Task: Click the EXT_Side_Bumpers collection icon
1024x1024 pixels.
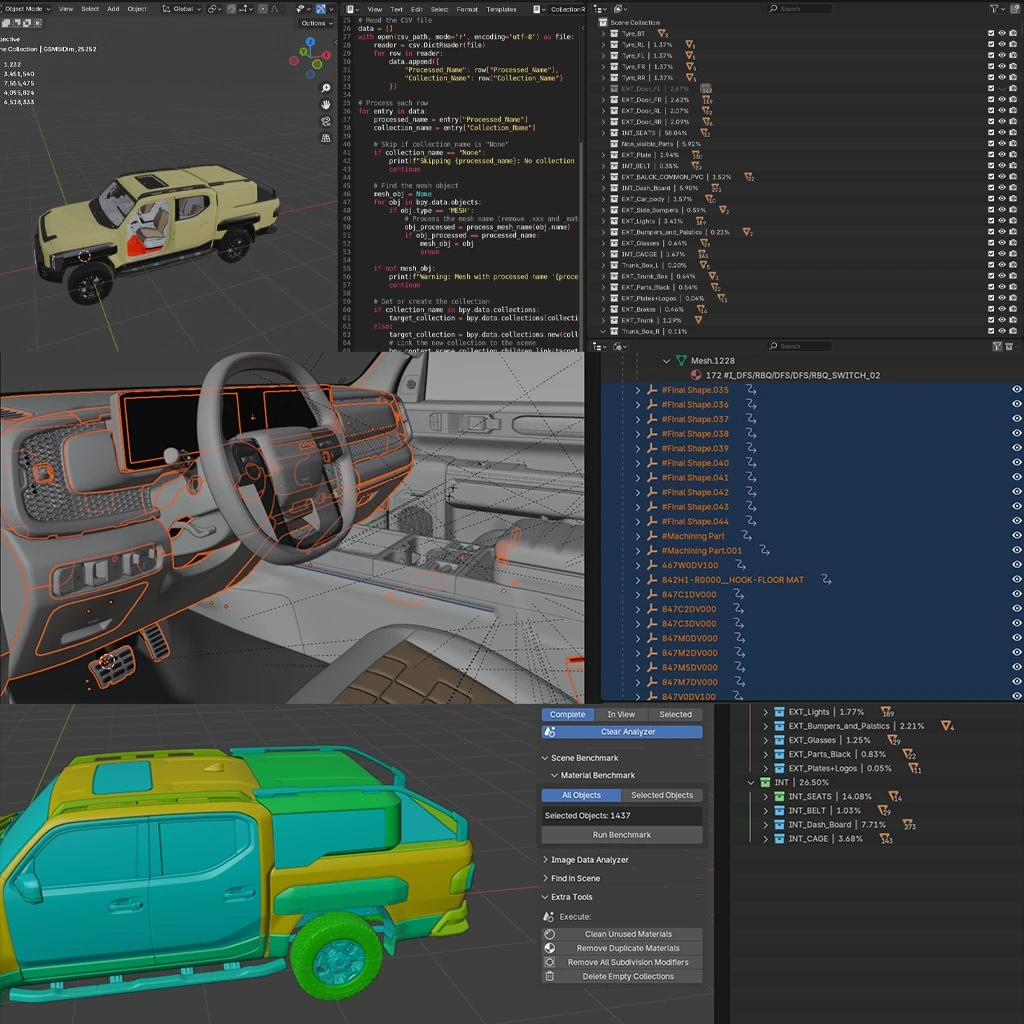Action: pos(613,210)
